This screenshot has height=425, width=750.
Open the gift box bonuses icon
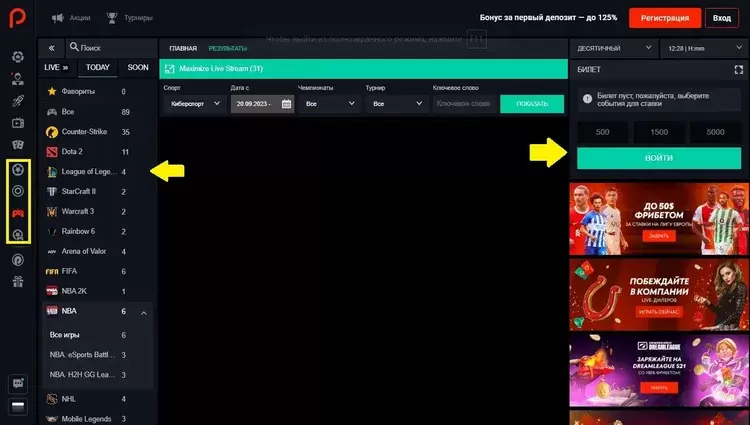pos(18,282)
